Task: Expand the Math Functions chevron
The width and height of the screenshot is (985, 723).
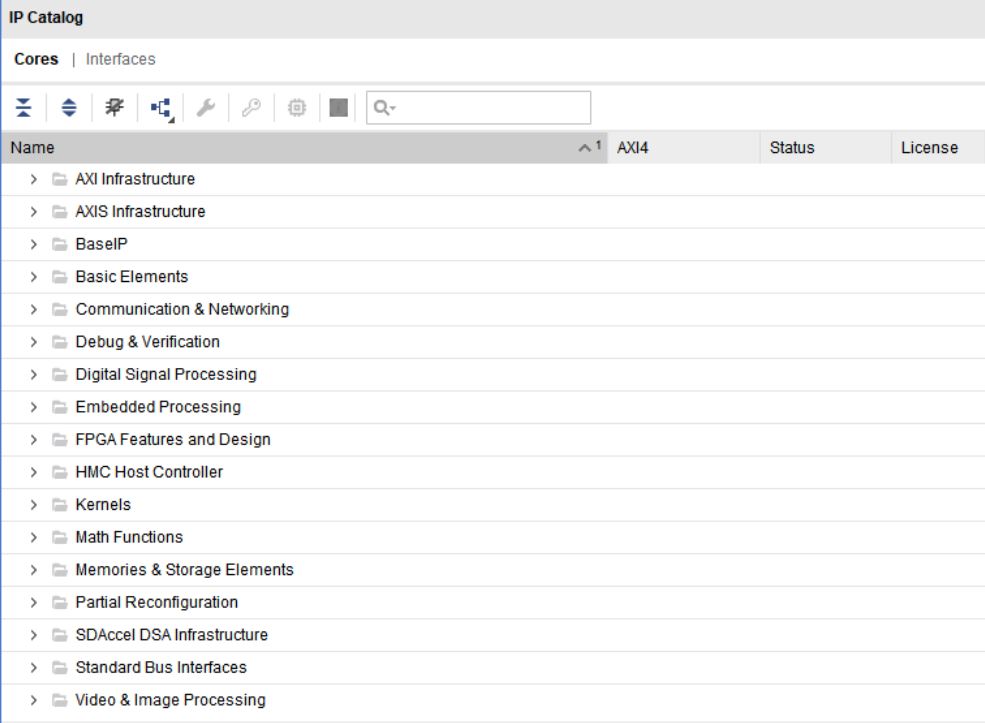Action: click(x=33, y=537)
